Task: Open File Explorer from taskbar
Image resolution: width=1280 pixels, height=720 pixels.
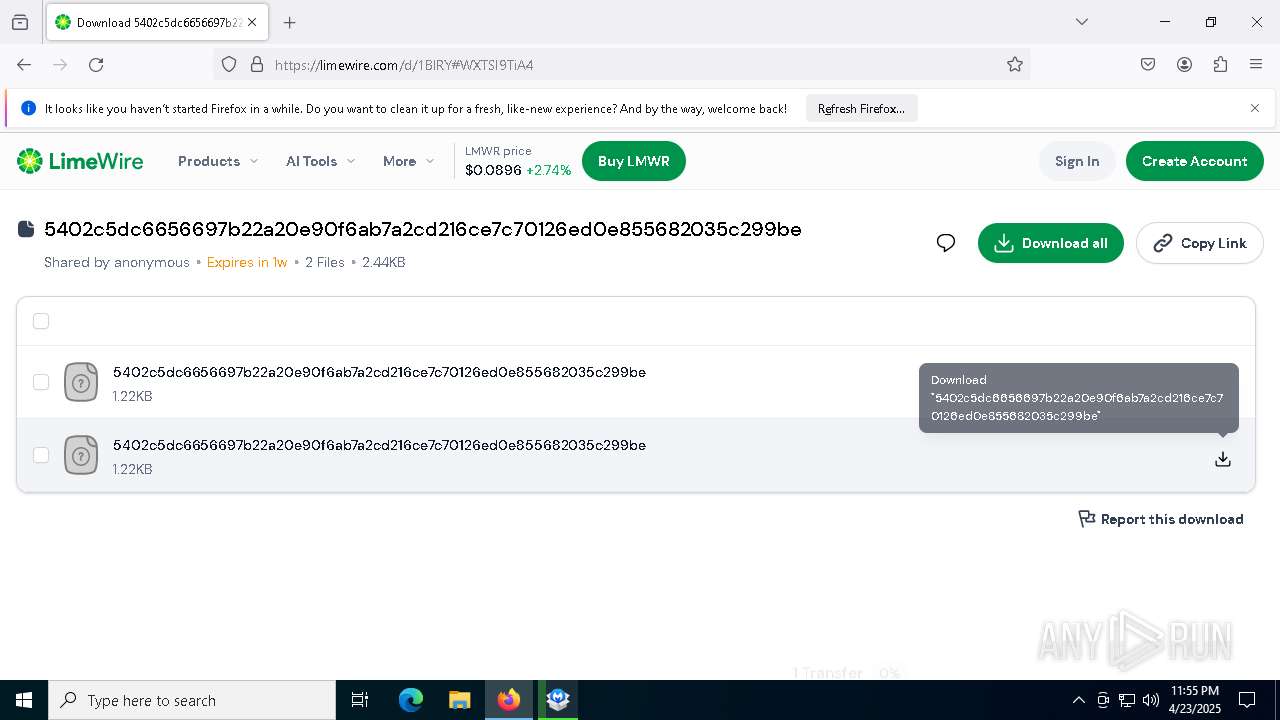Action: pos(459,700)
